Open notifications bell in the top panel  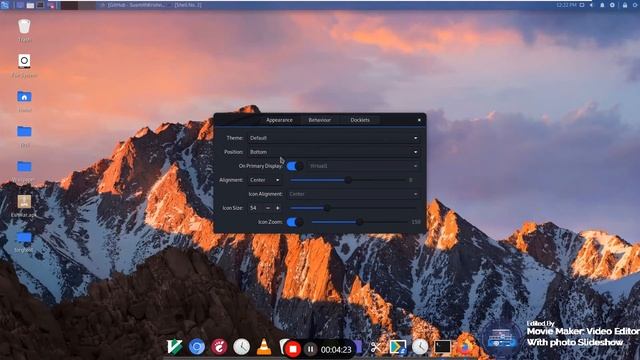pyautogui.click(x=602, y=5)
